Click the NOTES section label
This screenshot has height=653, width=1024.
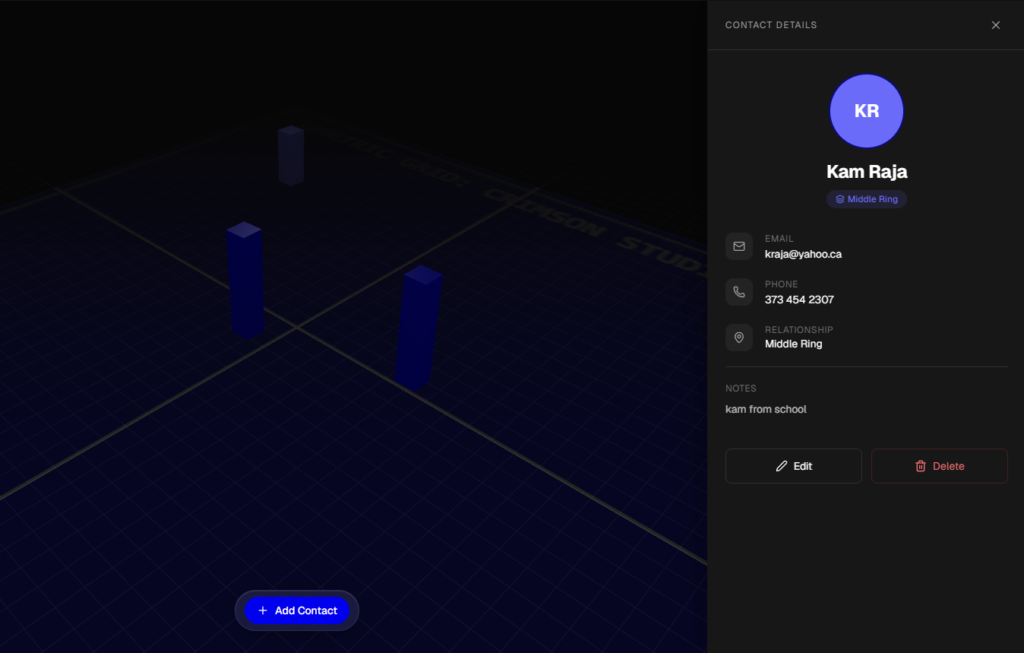click(741, 389)
